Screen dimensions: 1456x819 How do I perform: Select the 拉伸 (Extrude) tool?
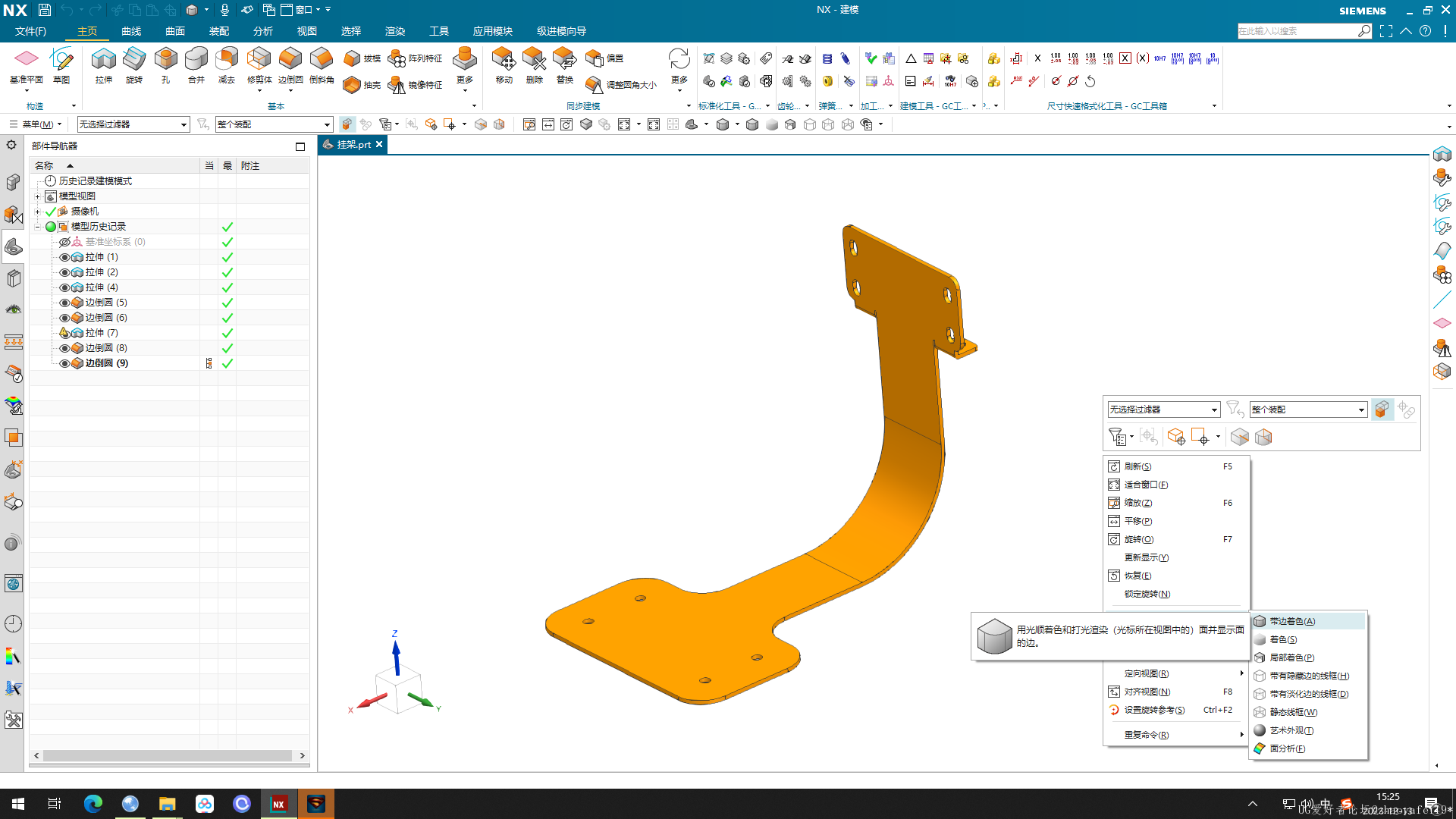click(x=104, y=65)
